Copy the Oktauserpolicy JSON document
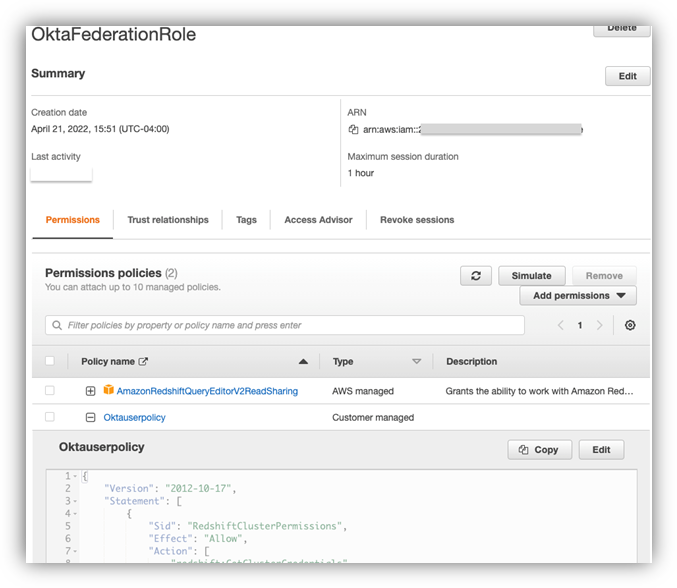 539,450
